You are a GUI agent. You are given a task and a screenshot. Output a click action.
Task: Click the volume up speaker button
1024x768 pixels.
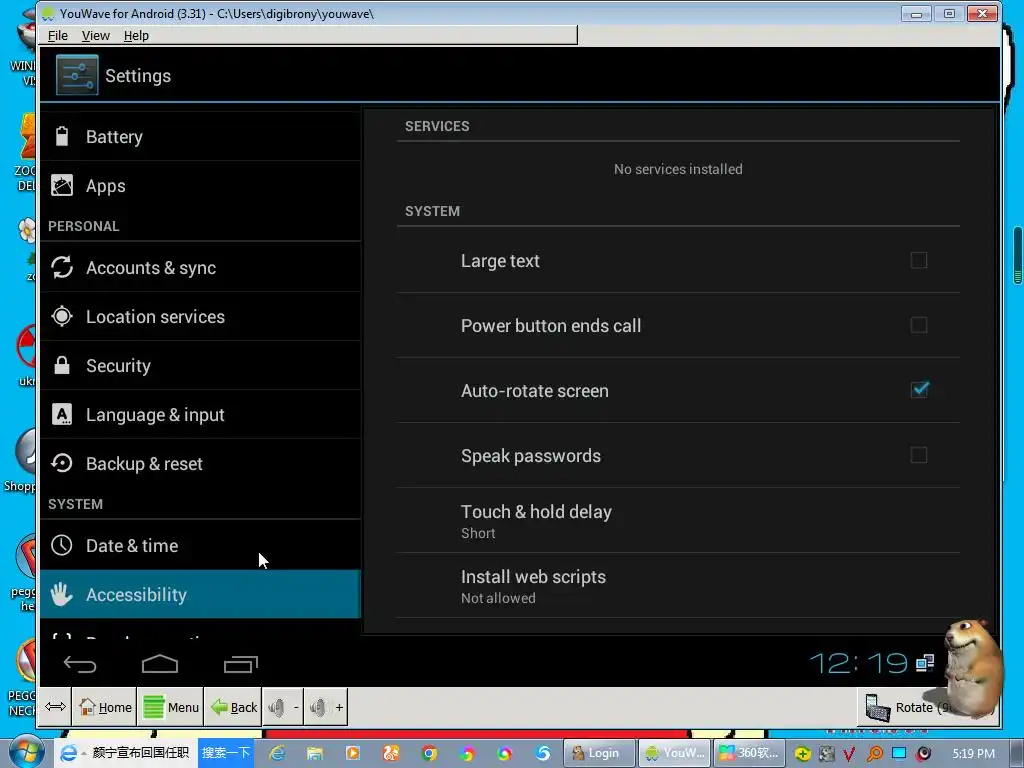(325, 707)
